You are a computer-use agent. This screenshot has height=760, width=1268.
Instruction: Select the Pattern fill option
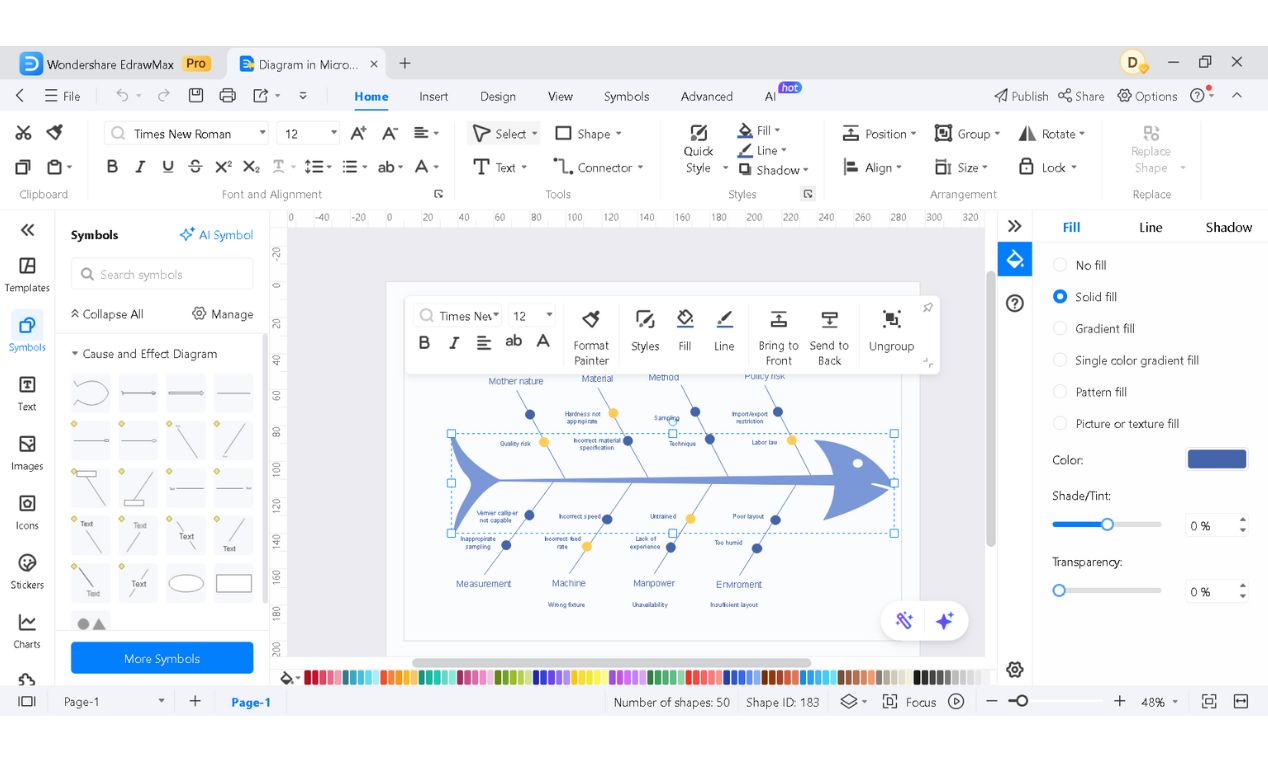pyautogui.click(x=1090, y=392)
